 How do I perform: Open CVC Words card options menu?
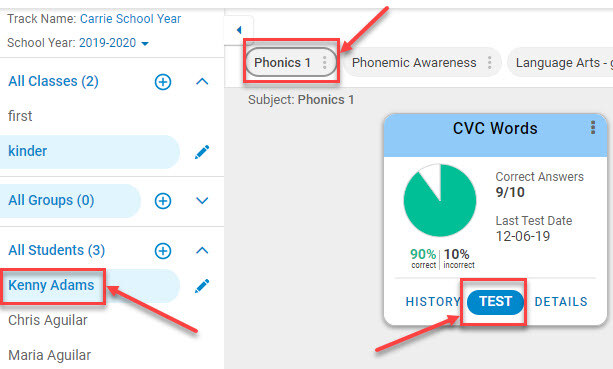pyautogui.click(x=593, y=127)
